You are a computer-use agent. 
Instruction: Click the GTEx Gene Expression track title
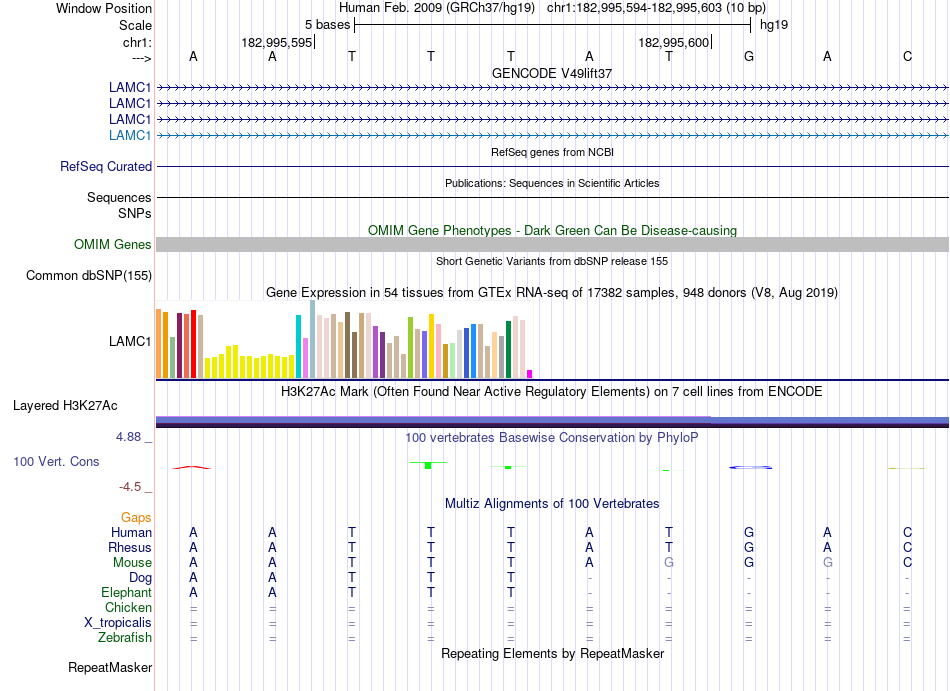pyautogui.click(x=552, y=293)
